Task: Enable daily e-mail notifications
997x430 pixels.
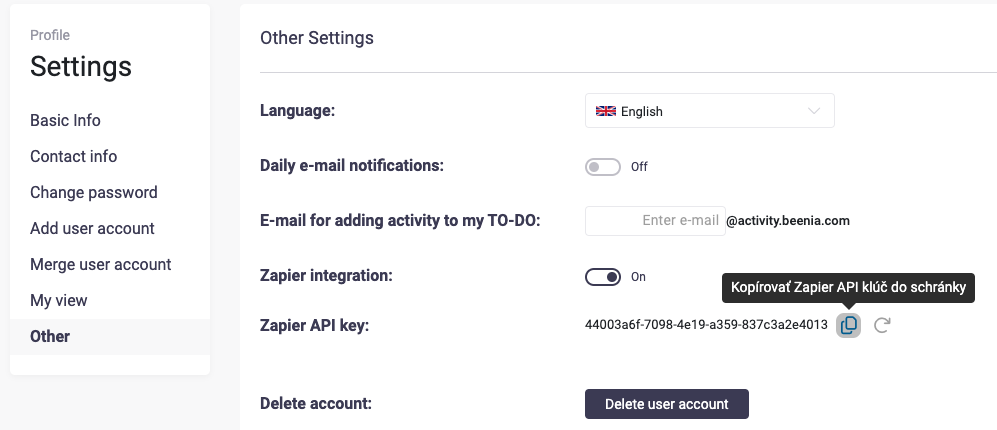Action: click(603, 167)
